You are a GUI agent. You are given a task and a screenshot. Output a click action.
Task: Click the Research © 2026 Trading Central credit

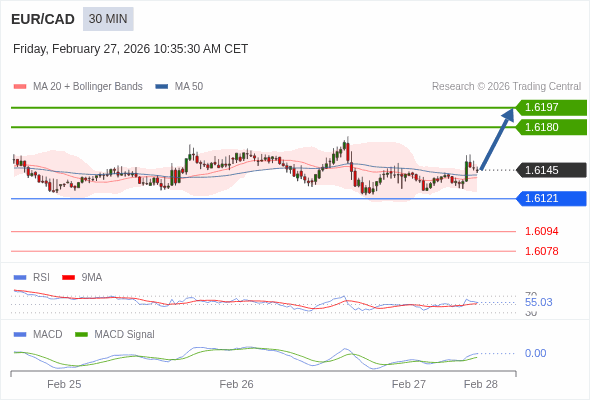[x=506, y=87]
